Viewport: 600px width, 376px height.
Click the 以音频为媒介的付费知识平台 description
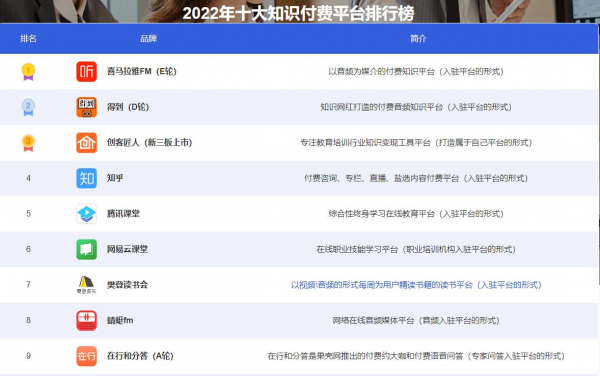[416, 72]
